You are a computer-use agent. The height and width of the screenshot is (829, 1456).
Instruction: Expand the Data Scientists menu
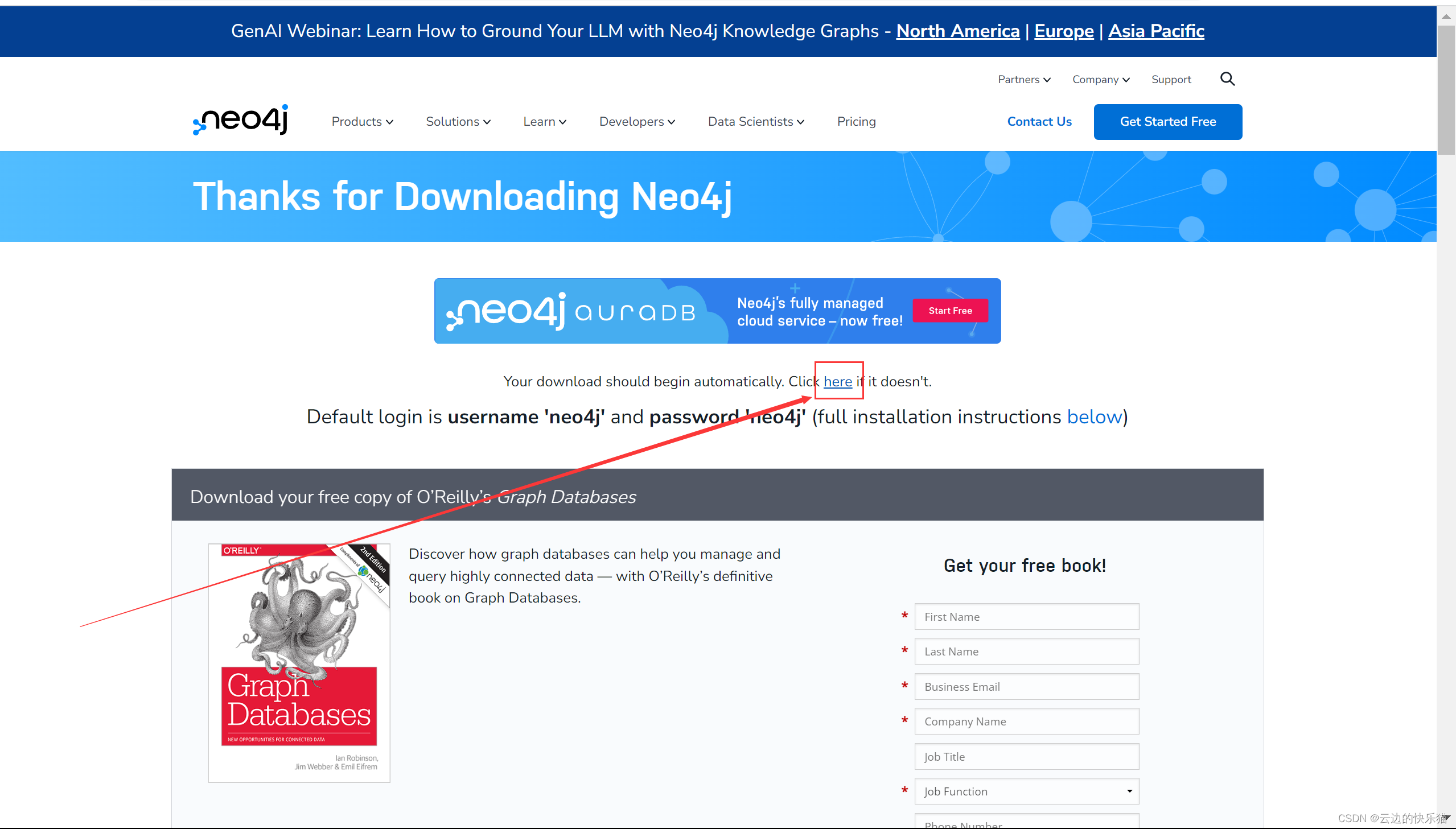click(x=756, y=122)
